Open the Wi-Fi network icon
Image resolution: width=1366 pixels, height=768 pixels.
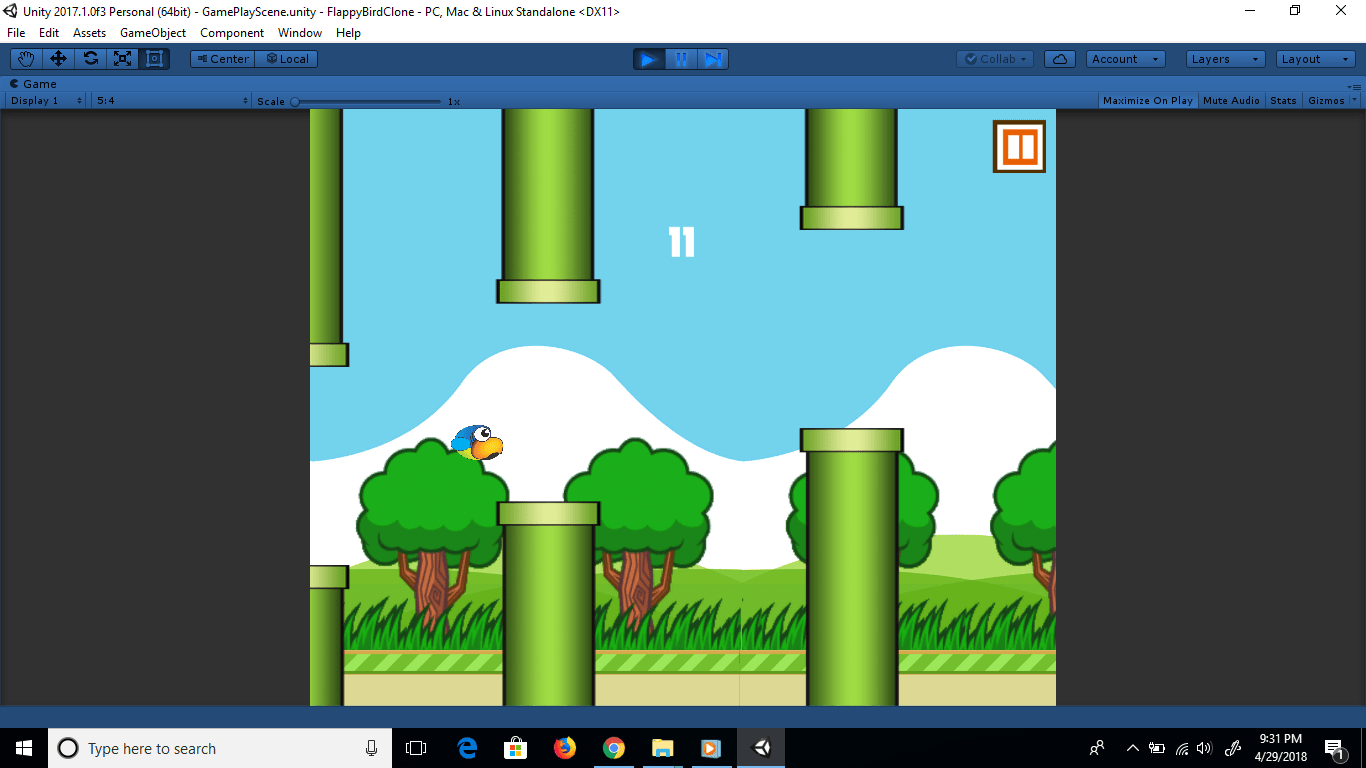tap(1182, 748)
